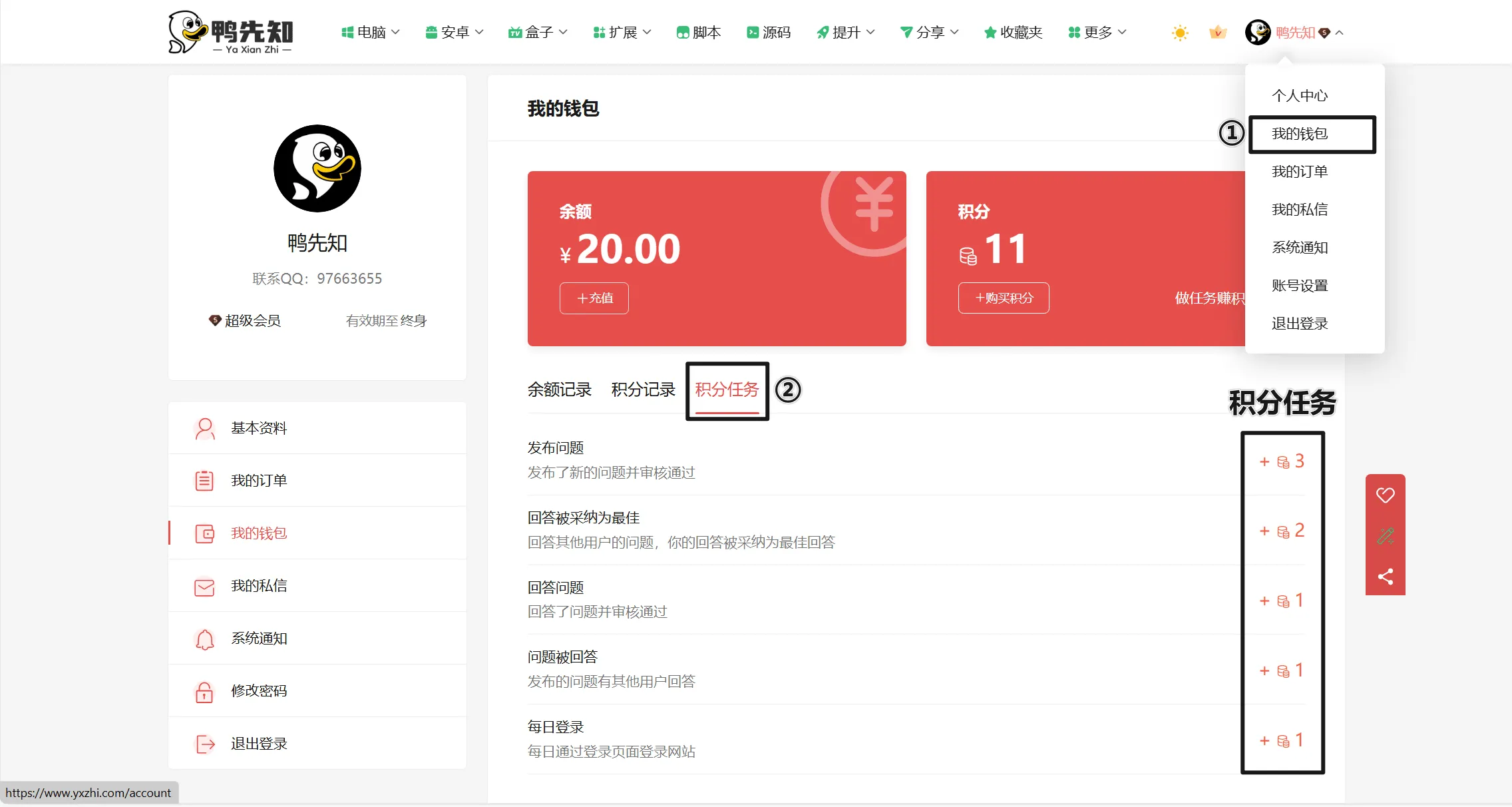Switch to the 余额记录 tab
1512x807 pixels.
[560, 390]
